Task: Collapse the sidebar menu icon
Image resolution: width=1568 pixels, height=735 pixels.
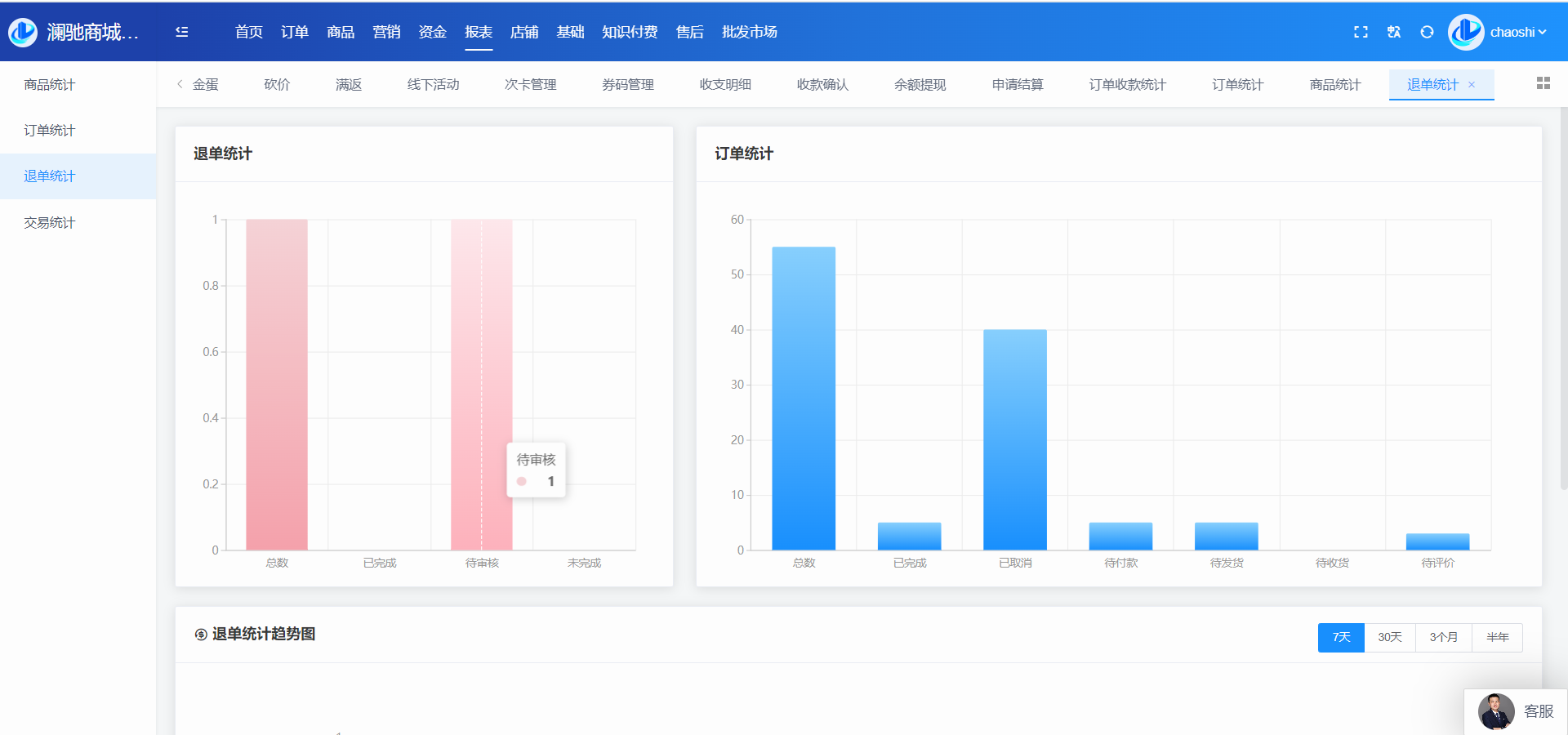Action: (181, 32)
